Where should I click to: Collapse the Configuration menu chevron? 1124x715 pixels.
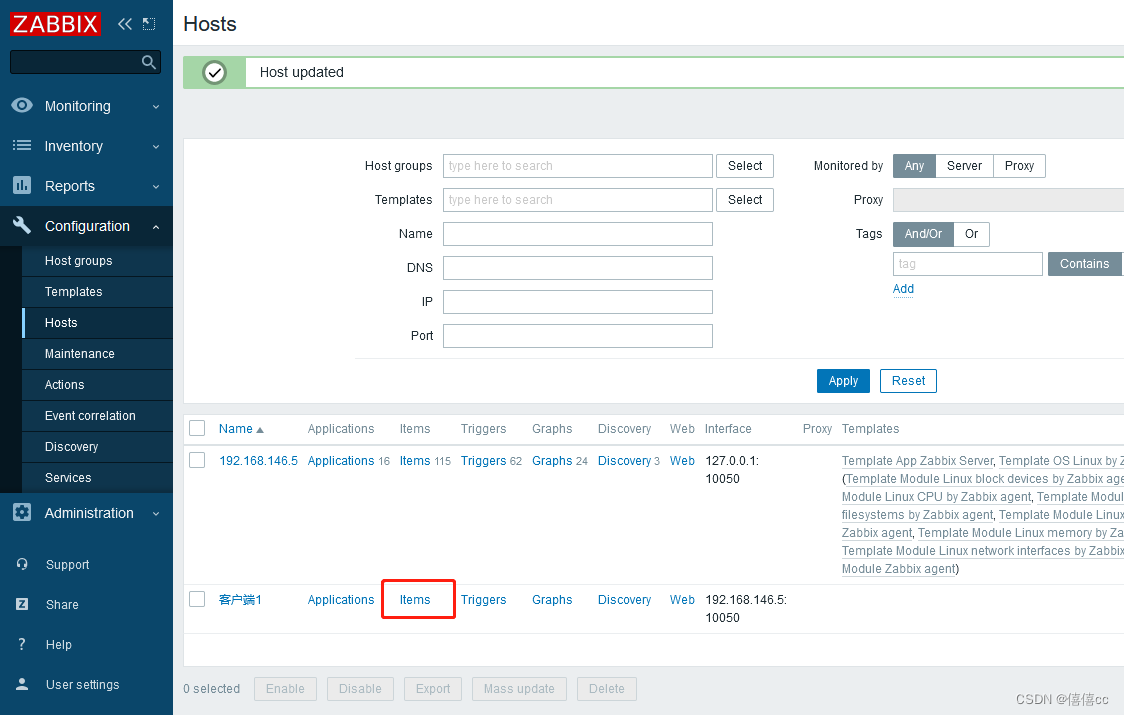point(156,227)
